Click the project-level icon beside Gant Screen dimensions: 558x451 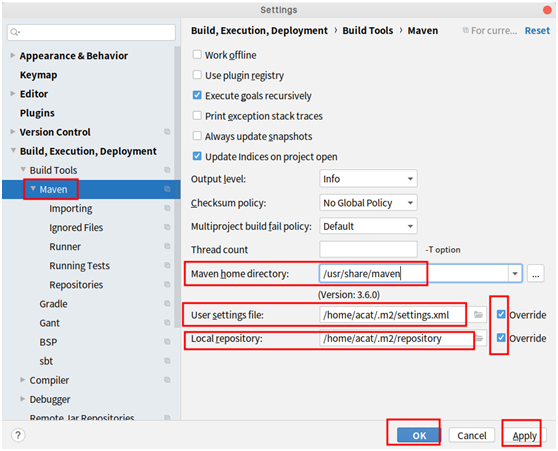point(167,323)
